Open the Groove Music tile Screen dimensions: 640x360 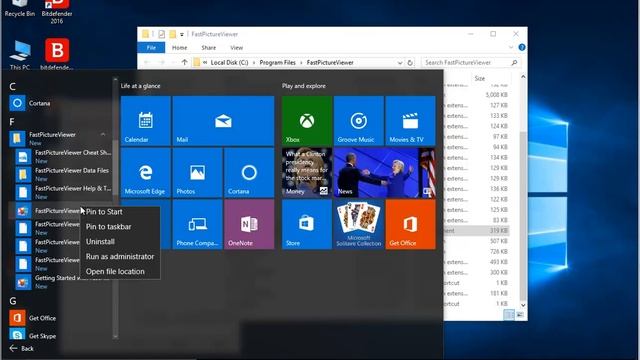(x=359, y=121)
